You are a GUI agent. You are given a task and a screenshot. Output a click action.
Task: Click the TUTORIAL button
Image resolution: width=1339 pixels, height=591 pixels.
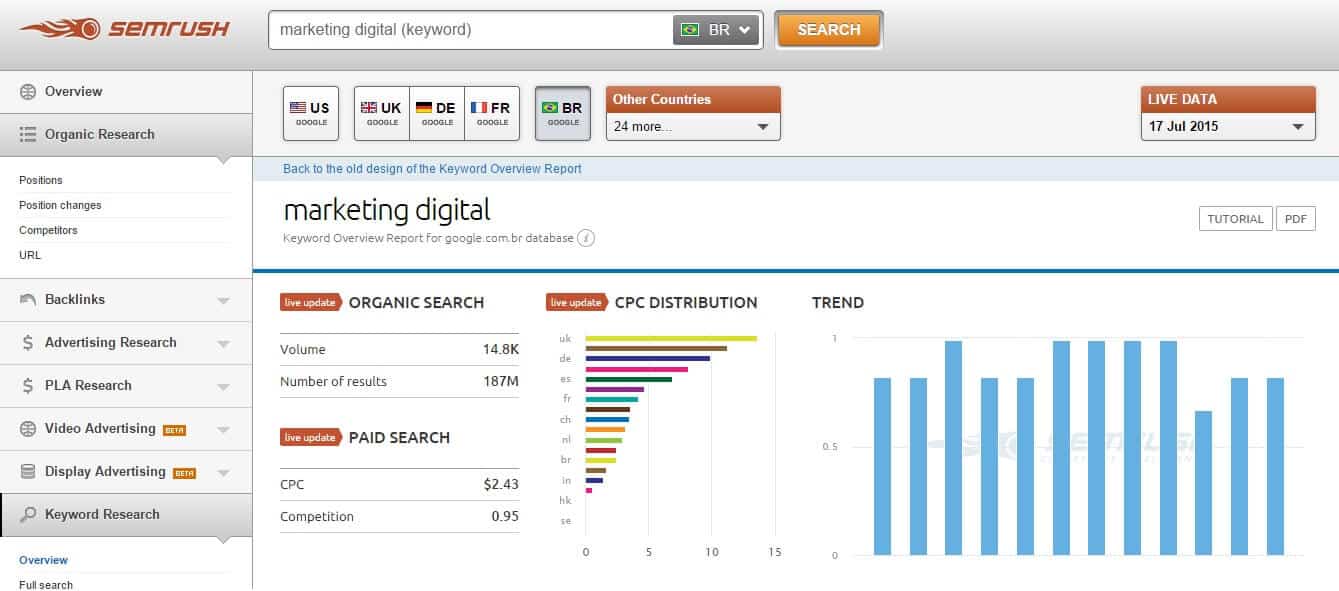point(1235,219)
